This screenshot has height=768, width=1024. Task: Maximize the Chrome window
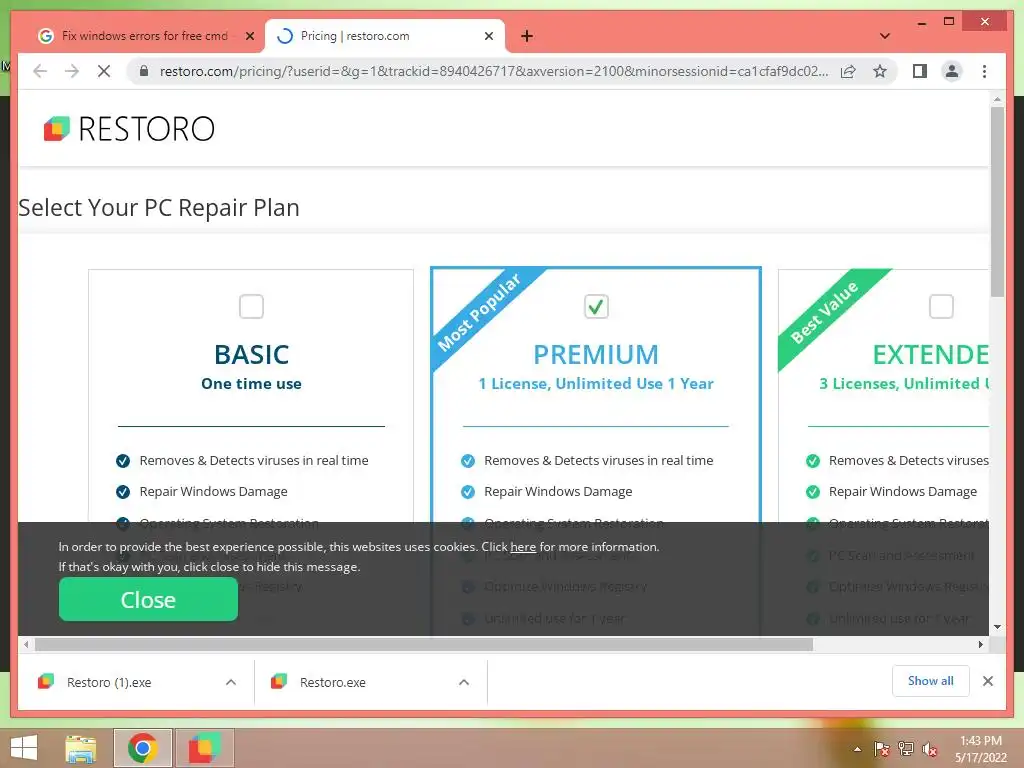[949, 22]
